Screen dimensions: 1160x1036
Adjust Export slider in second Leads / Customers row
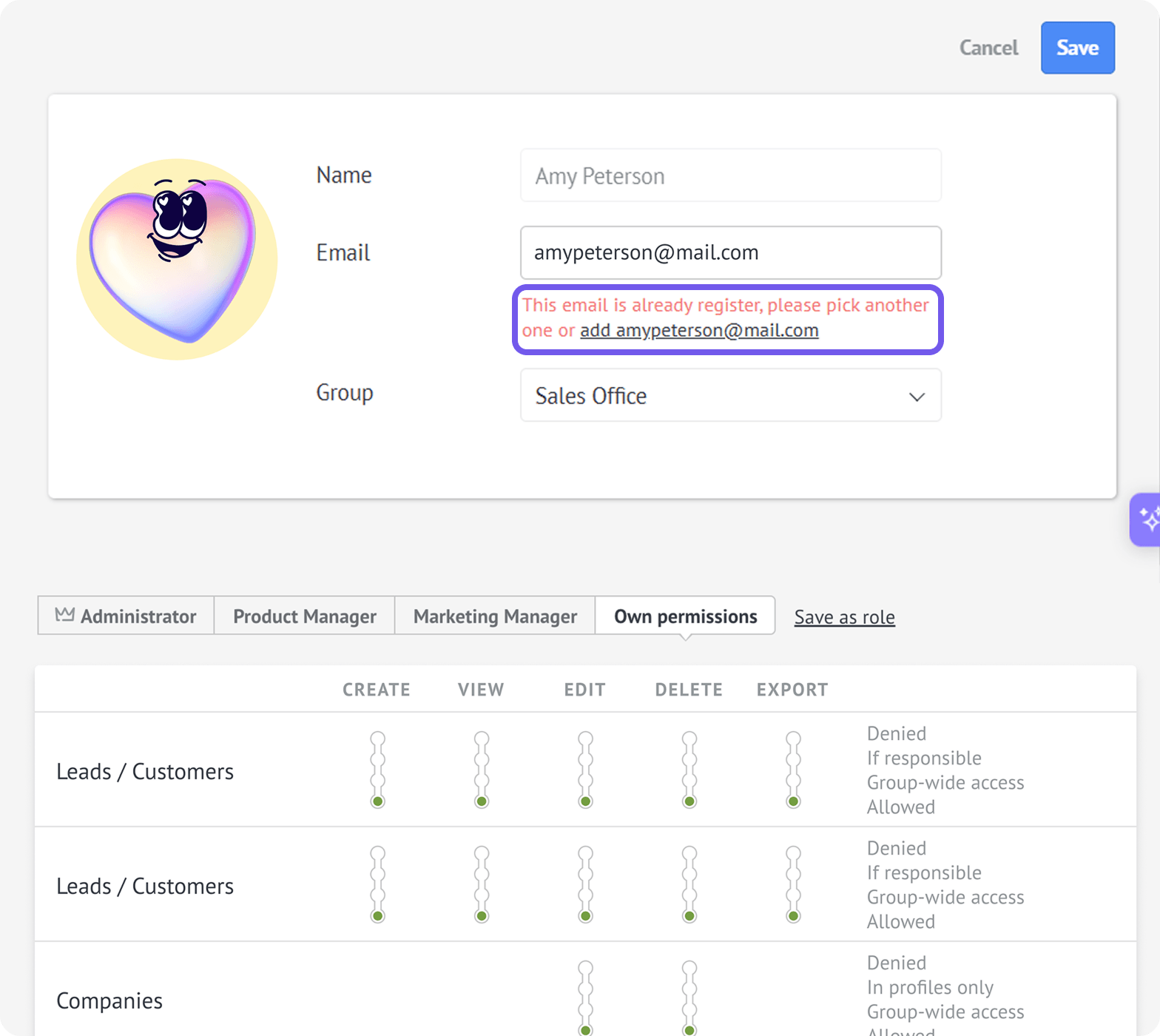(794, 884)
